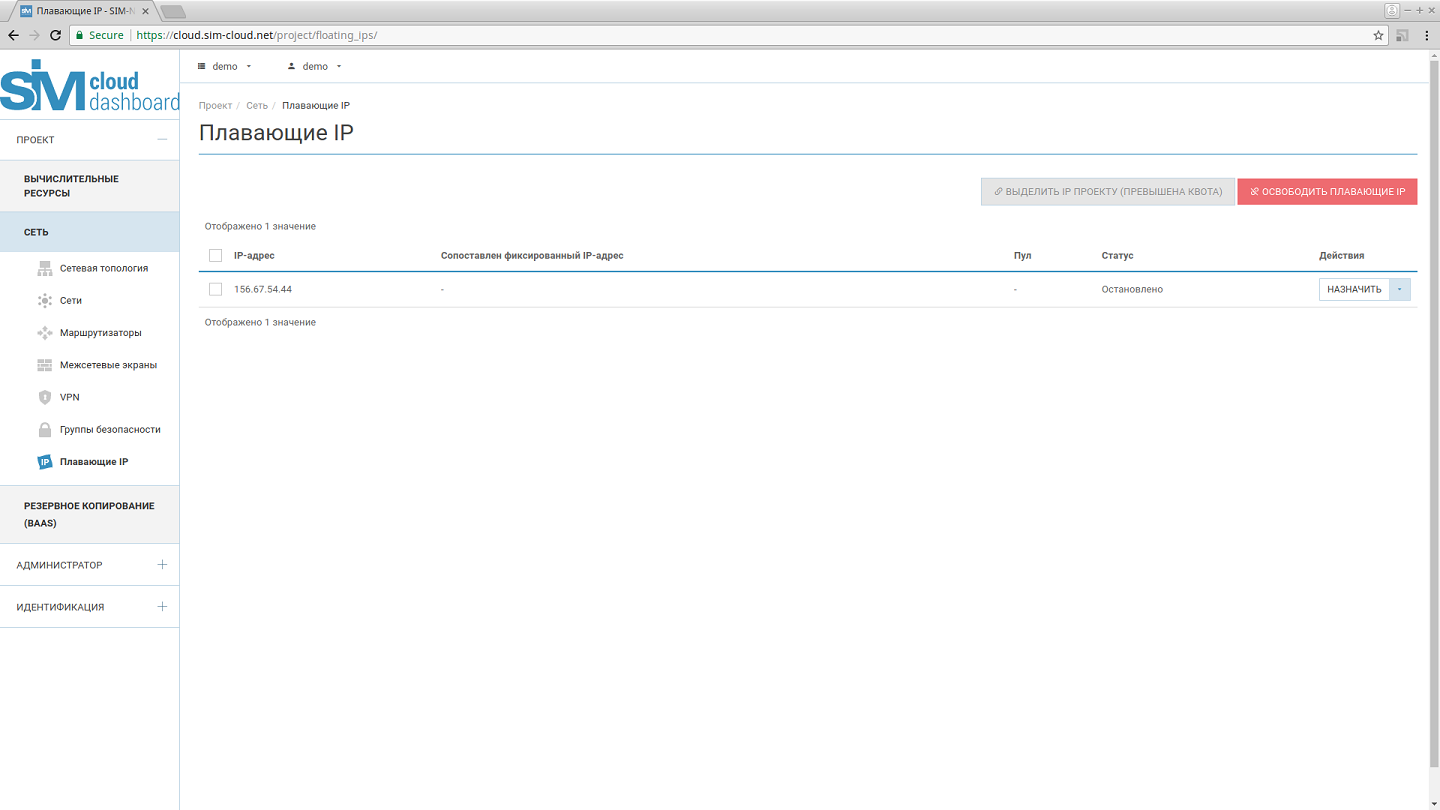Expand the arrow beside the Назначить button
The height and width of the screenshot is (810, 1440).
point(1400,289)
